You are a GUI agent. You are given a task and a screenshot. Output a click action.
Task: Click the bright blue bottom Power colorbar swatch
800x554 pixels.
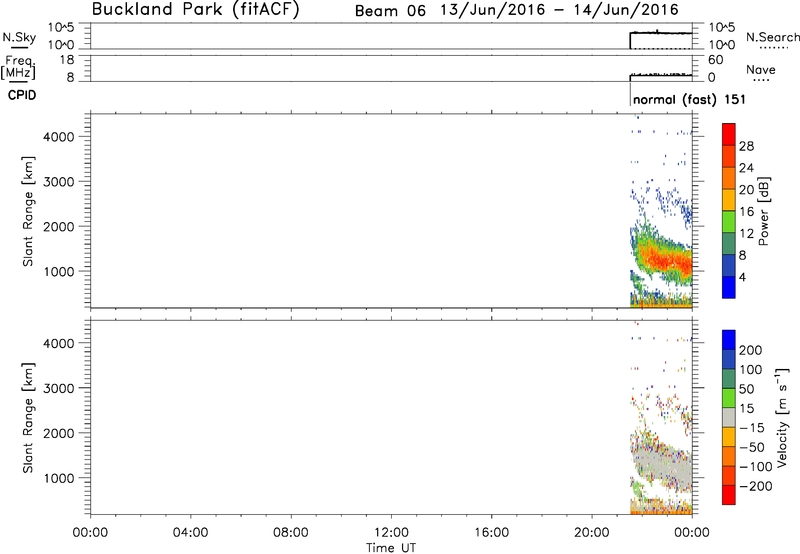click(x=729, y=287)
